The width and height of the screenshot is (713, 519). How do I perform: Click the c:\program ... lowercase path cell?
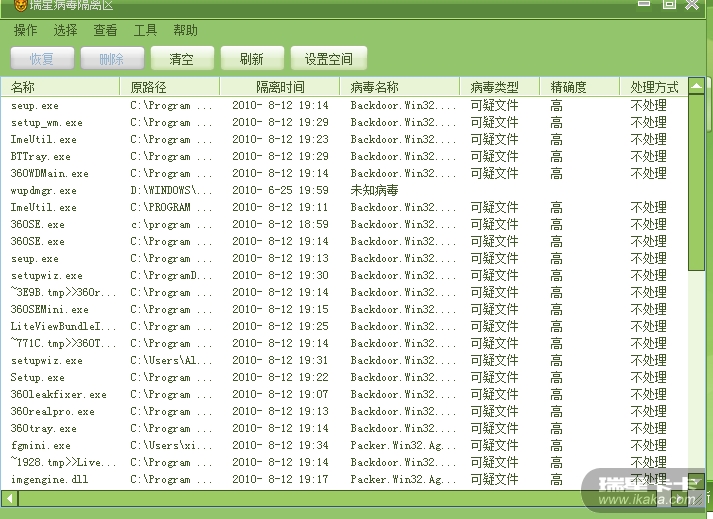pyautogui.click(x=171, y=224)
